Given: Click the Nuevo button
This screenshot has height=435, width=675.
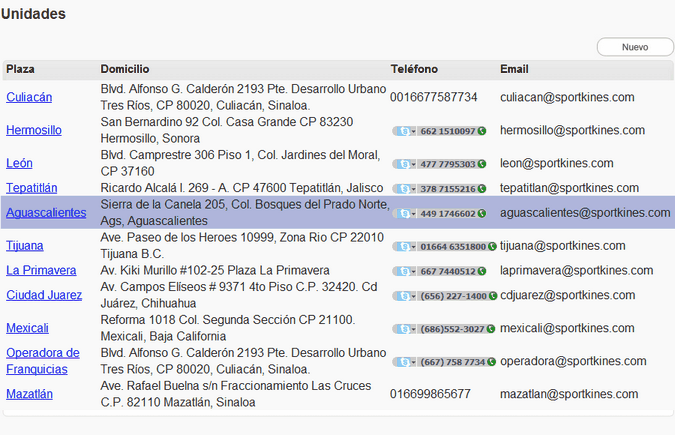Looking at the screenshot, I should 634,47.
